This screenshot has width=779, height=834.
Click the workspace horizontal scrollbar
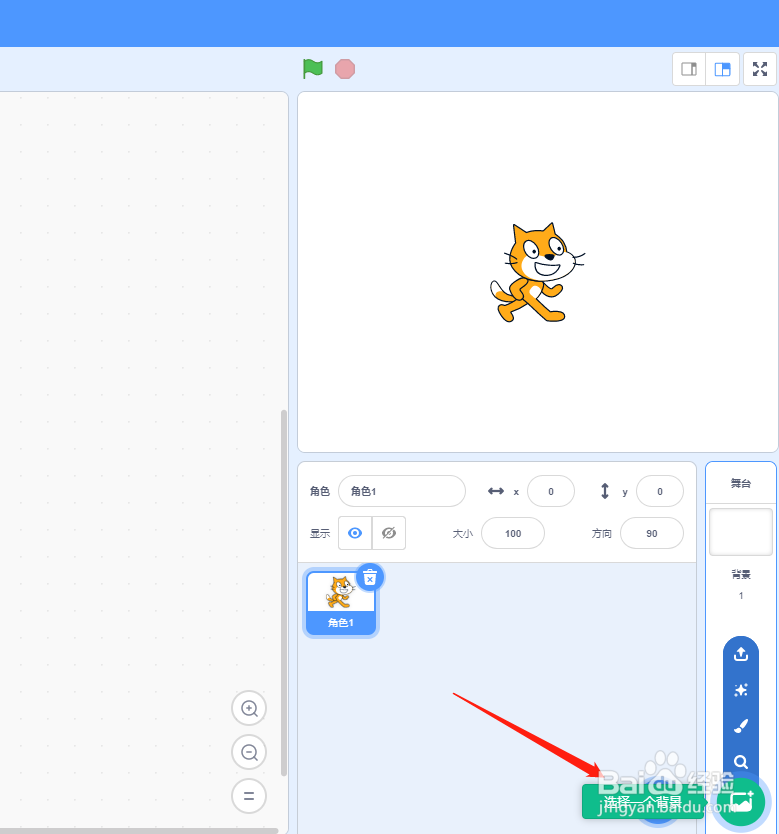tap(139, 830)
